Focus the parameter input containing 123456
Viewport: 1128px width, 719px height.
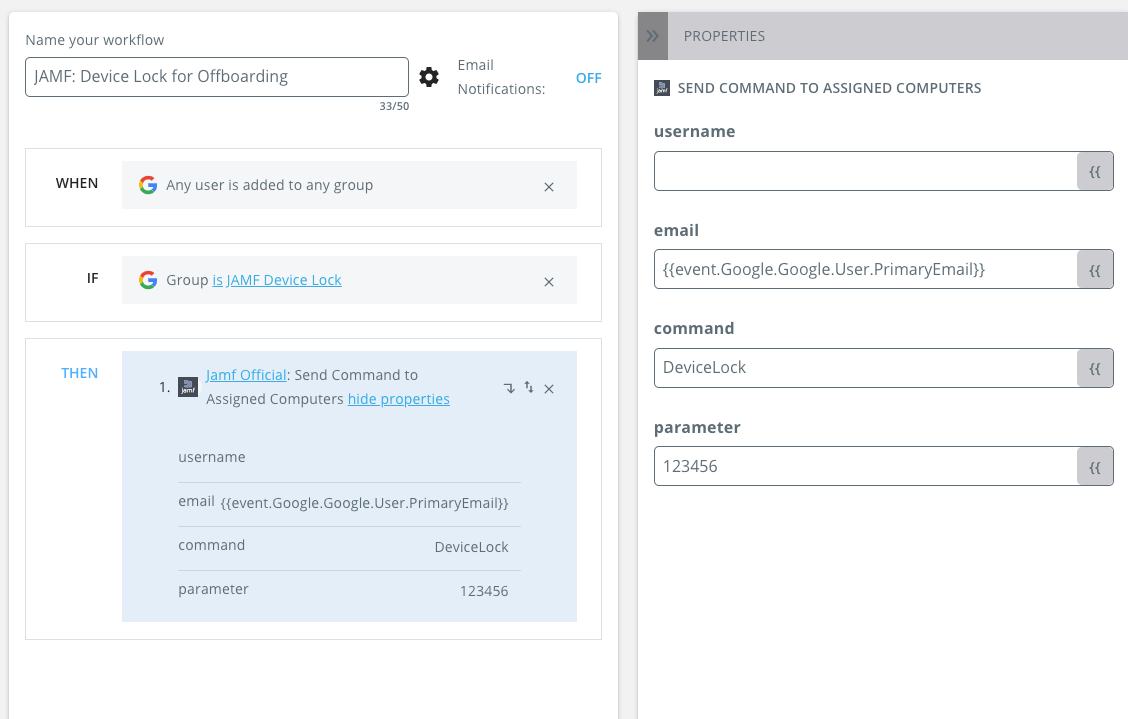point(865,466)
